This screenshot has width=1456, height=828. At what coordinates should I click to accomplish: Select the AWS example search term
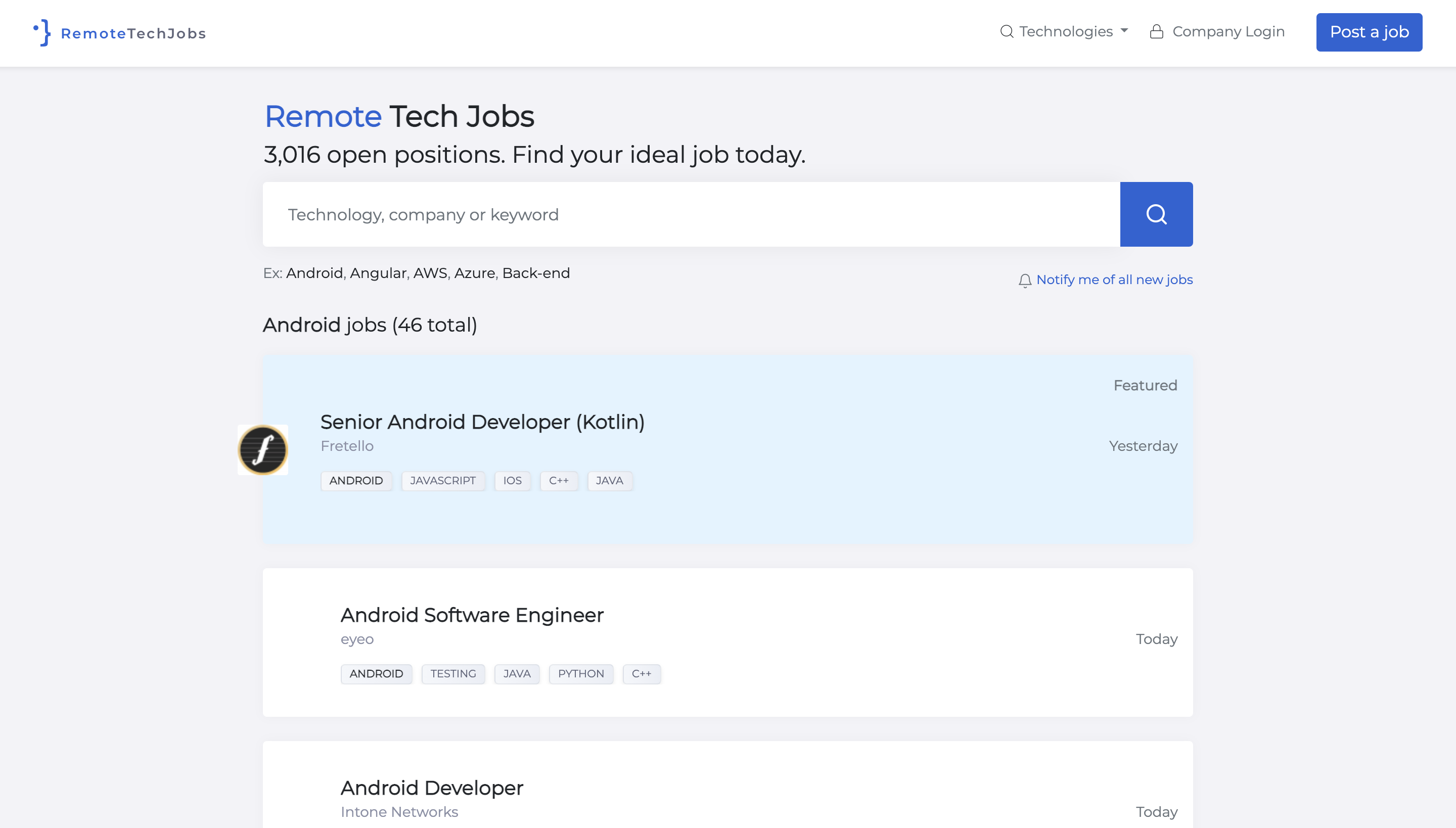pos(431,273)
